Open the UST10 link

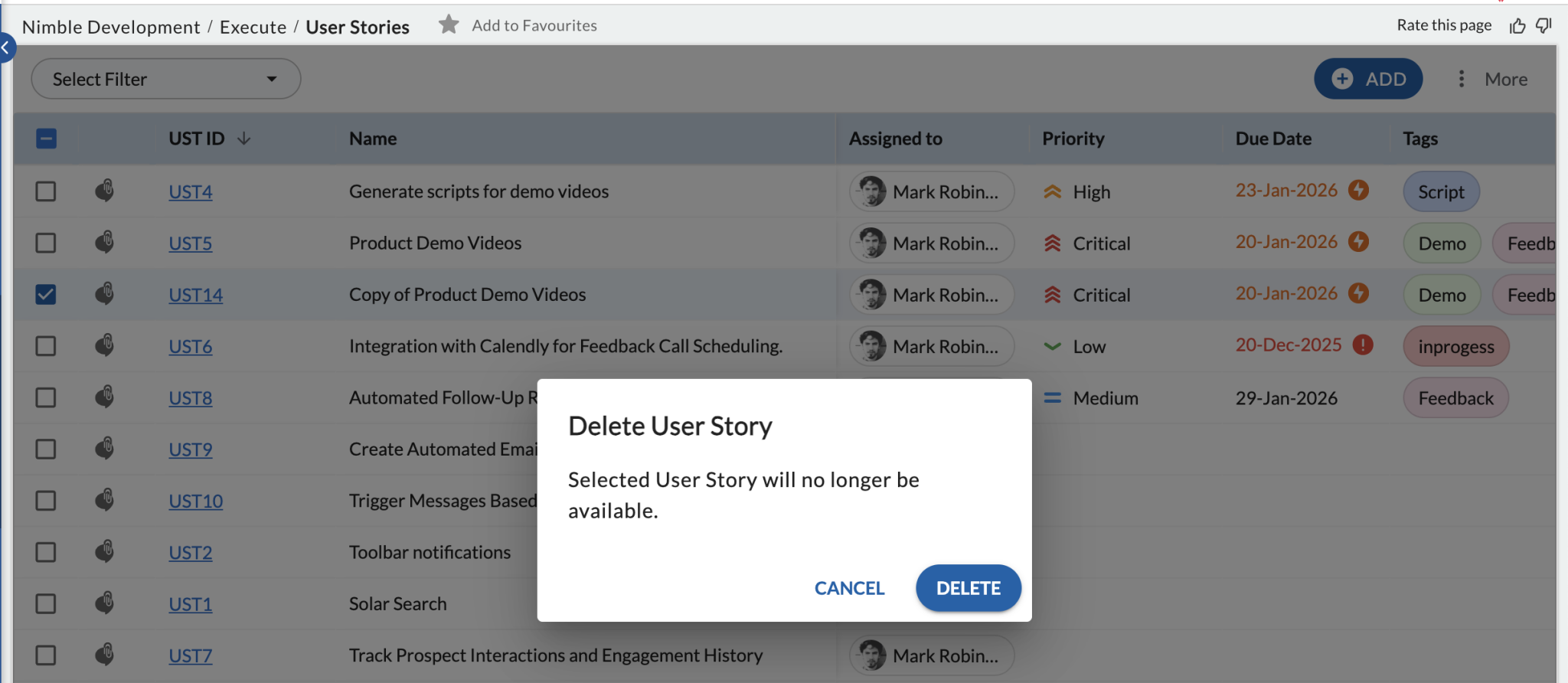click(196, 501)
